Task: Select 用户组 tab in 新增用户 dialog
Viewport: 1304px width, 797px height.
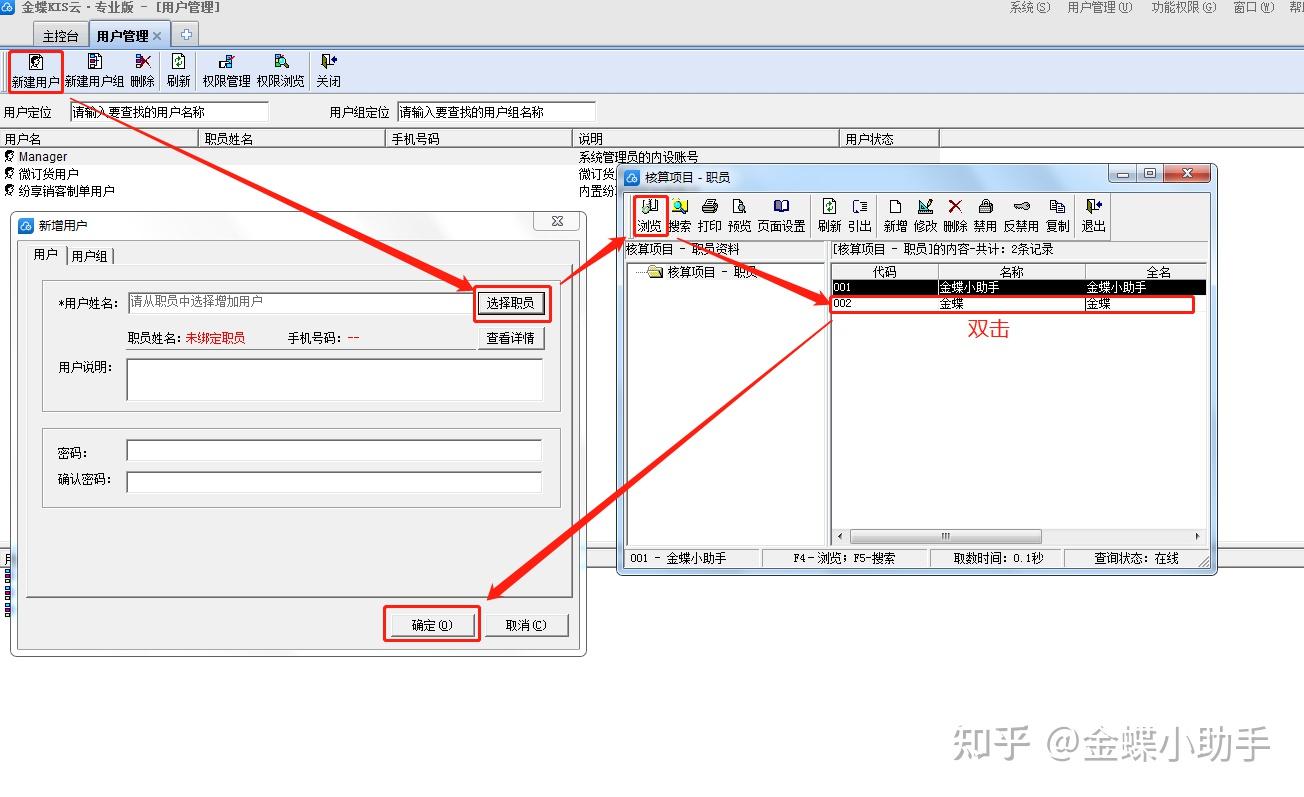Action: 90,256
